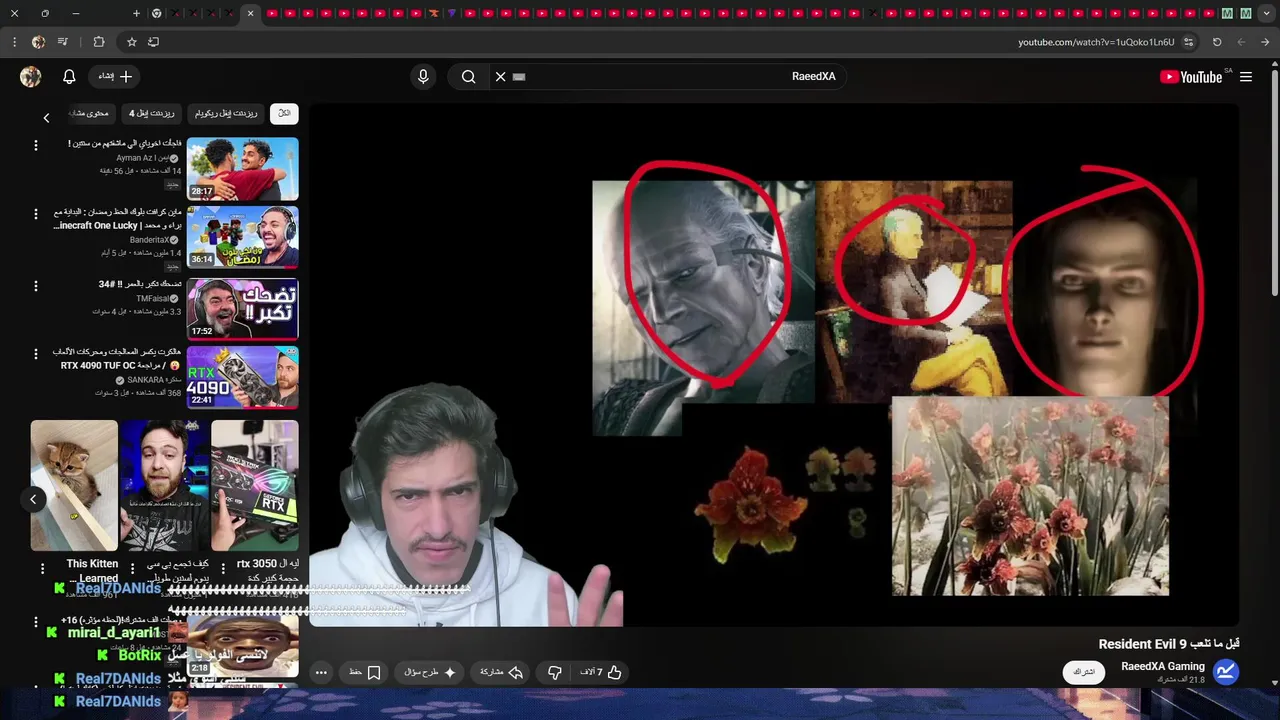This screenshot has width=1280, height=720.
Task: Open the rtx 3050 Shorts thumbnail
Action: pos(255,485)
